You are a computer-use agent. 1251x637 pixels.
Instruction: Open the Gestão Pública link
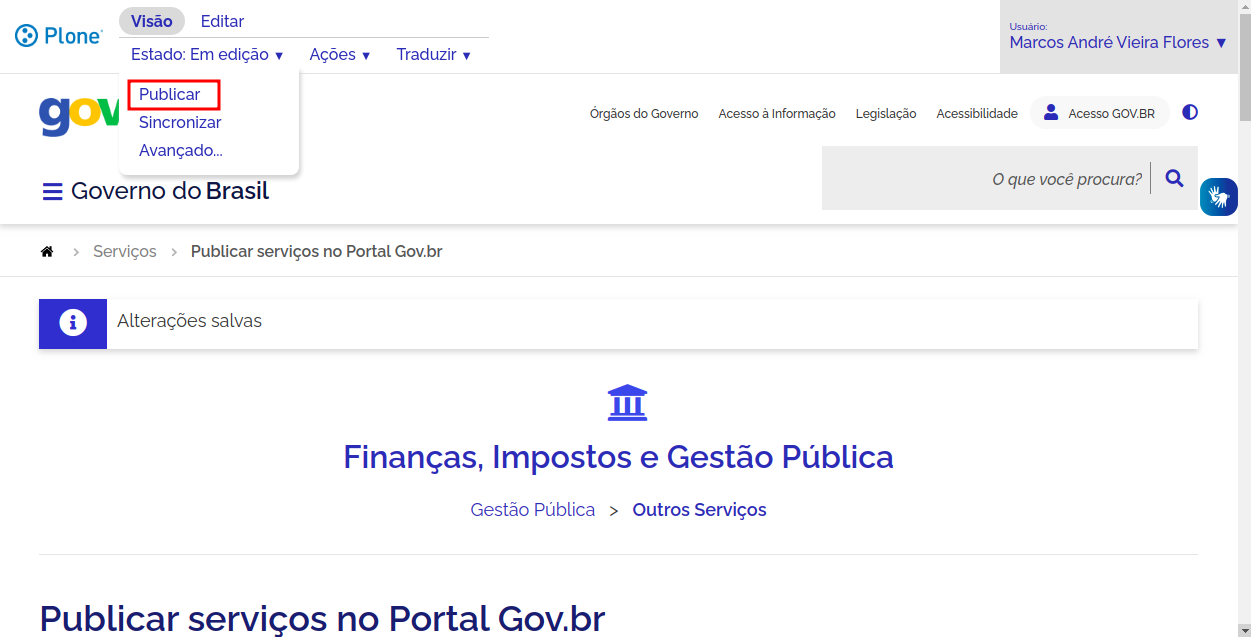point(532,510)
